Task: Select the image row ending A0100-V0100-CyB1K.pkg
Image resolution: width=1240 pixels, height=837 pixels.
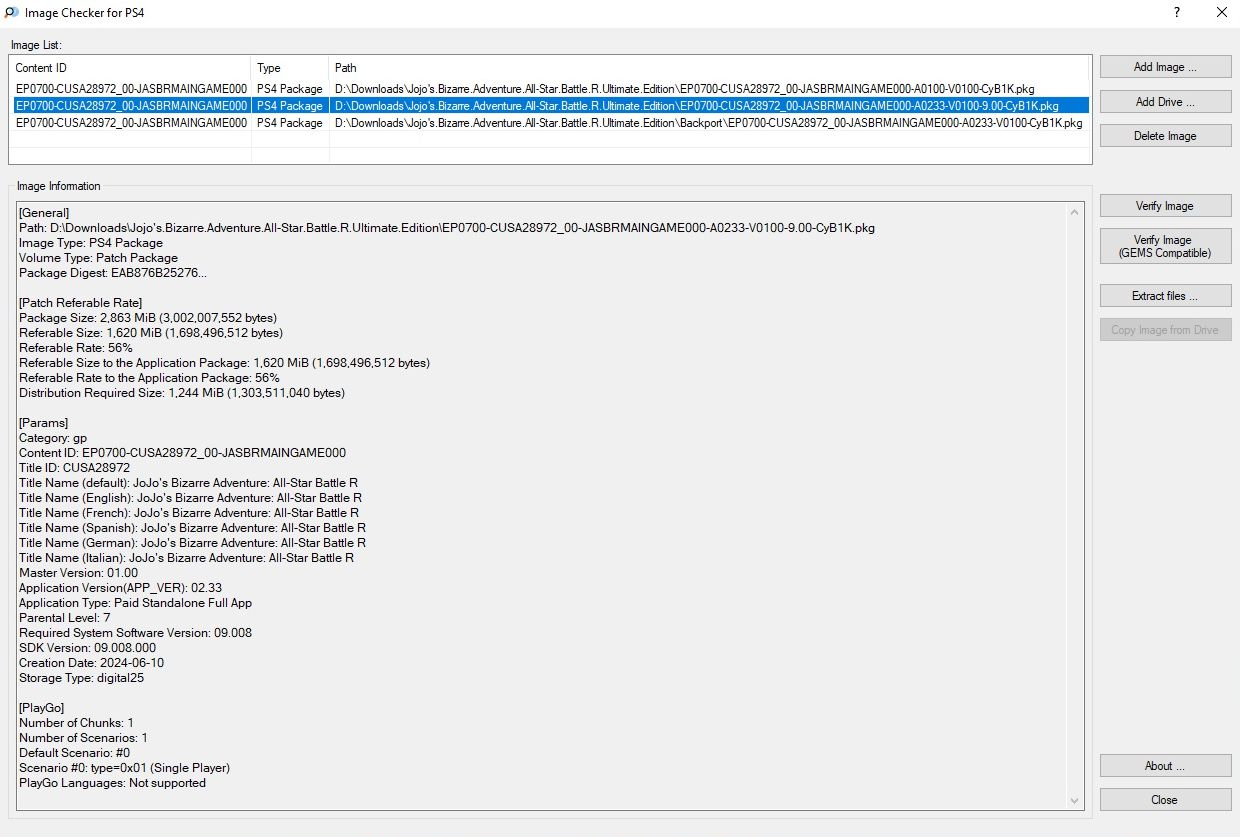Action: click(x=549, y=89)
